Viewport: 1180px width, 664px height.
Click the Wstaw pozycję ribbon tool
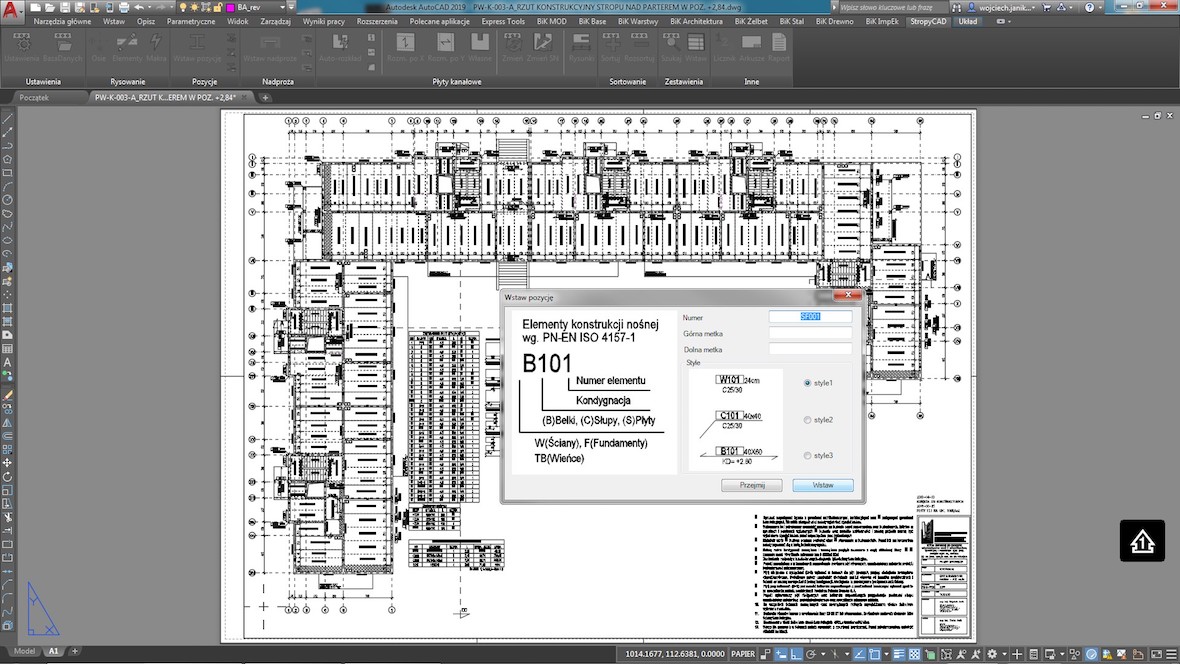click(x=197, y=47)
